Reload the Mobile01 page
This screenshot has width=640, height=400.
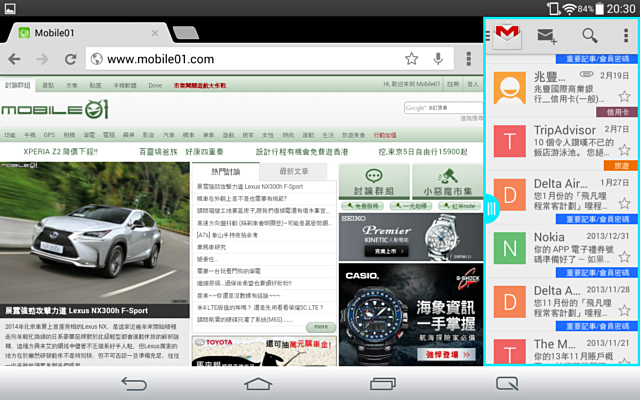(71, 59)
